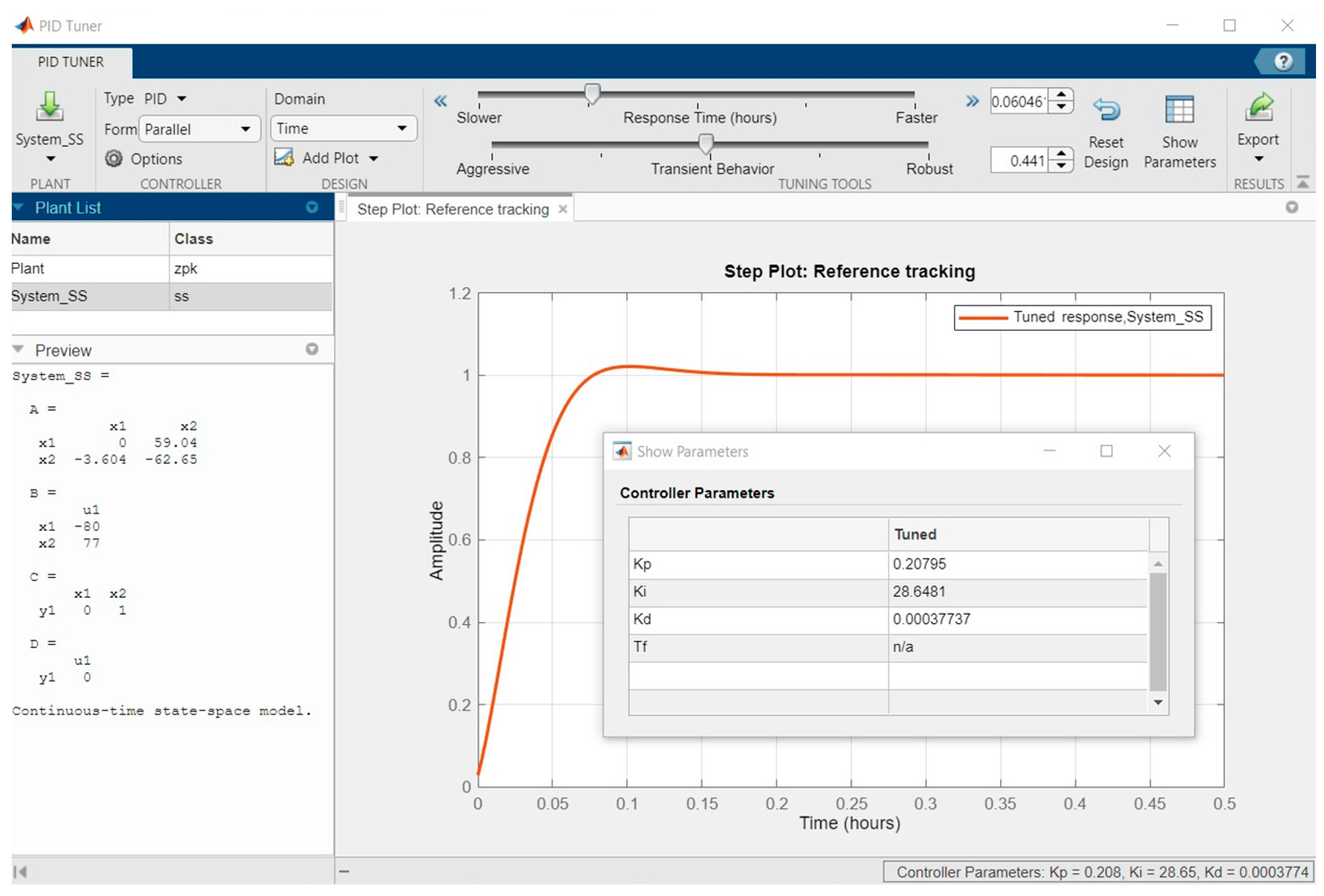Collapse the toolstrip with the arrow icon
The image size is (1324, 896).
pos(1302,182)
